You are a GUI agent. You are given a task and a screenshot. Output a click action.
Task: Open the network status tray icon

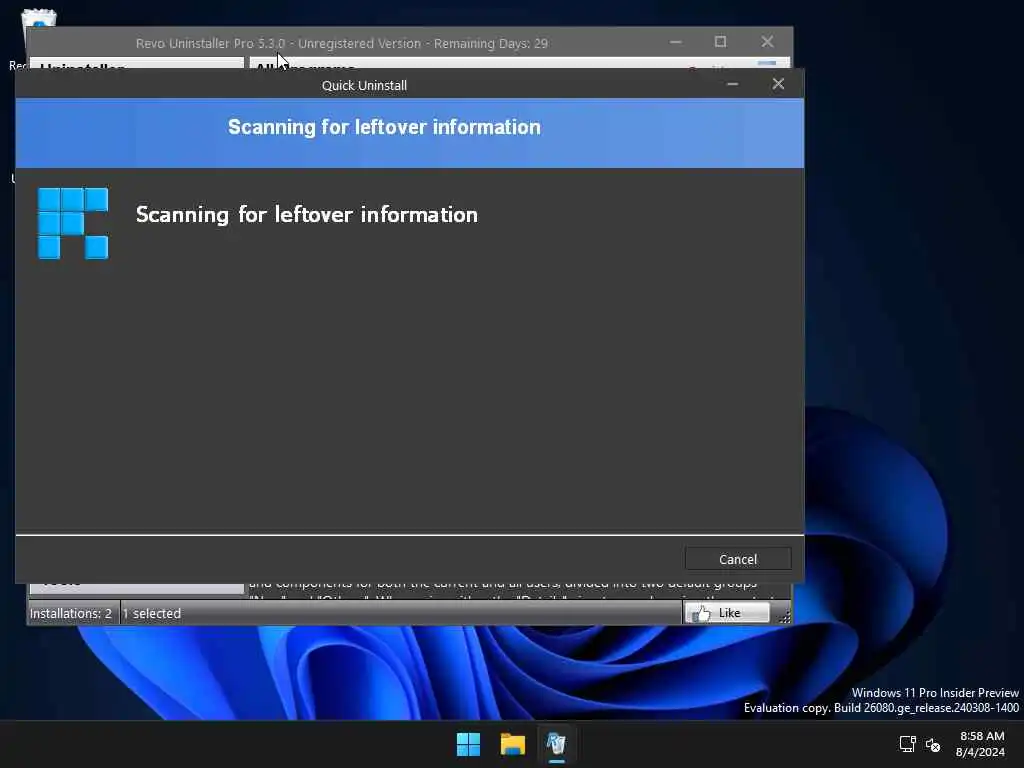click(x=907, y=744)
